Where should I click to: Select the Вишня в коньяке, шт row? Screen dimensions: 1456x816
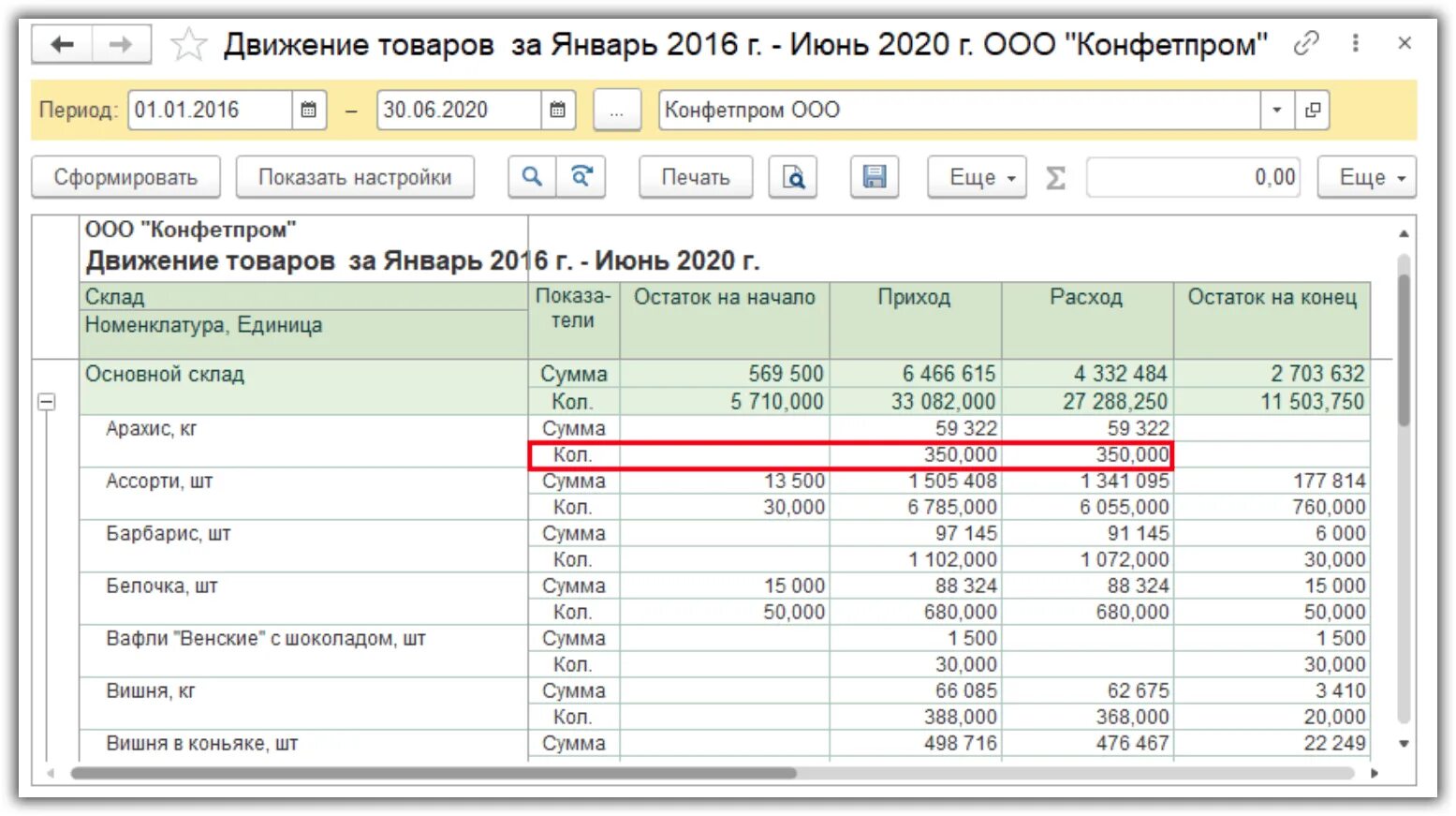tap(303, 745)
